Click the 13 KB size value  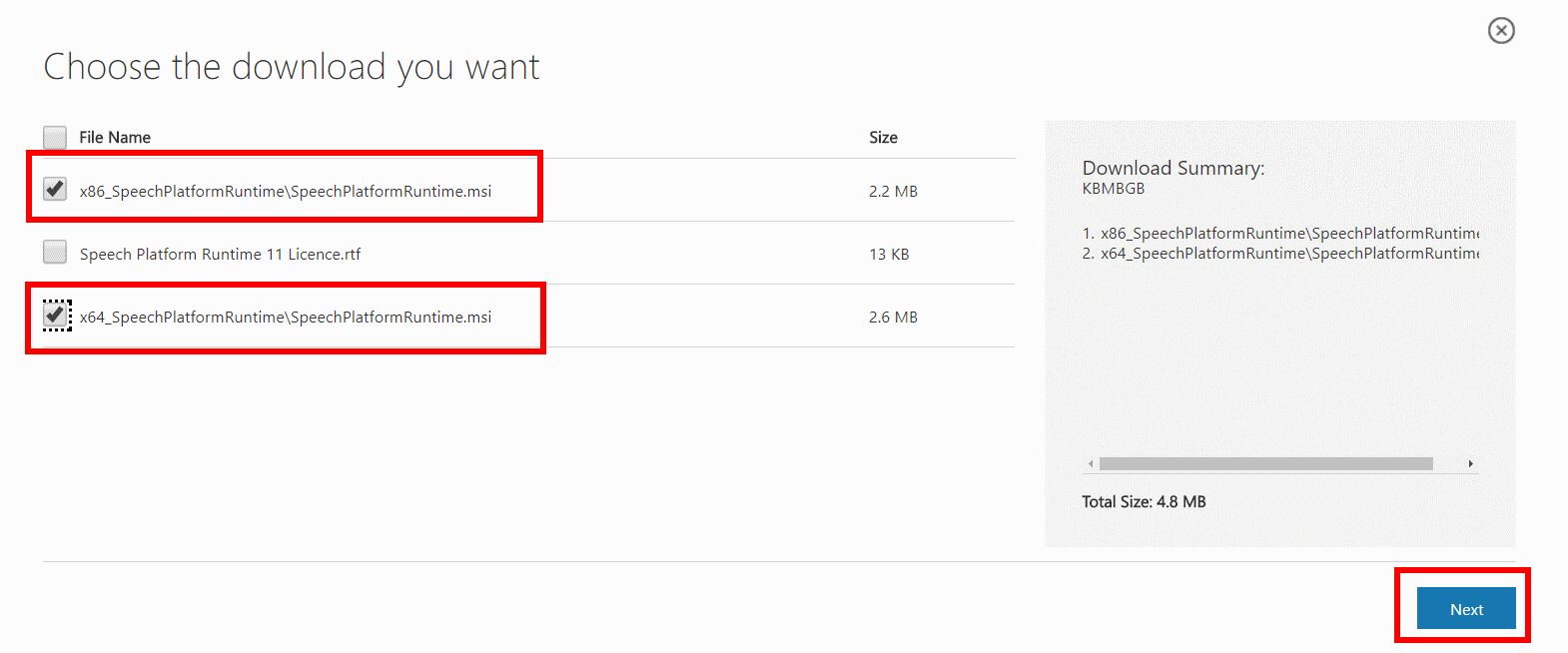889,254
